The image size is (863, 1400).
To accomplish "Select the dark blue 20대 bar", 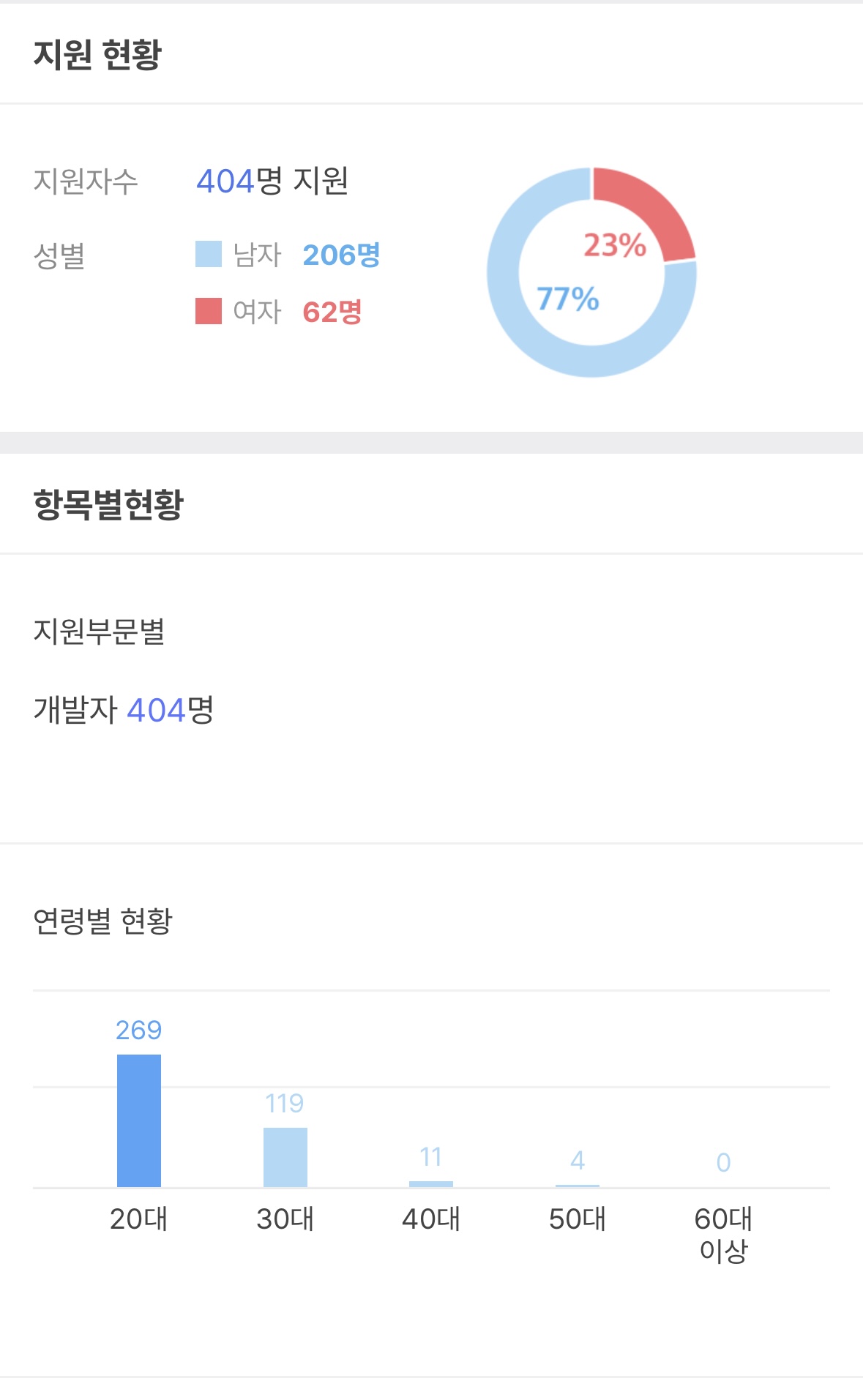I will tap(139, 1120).
